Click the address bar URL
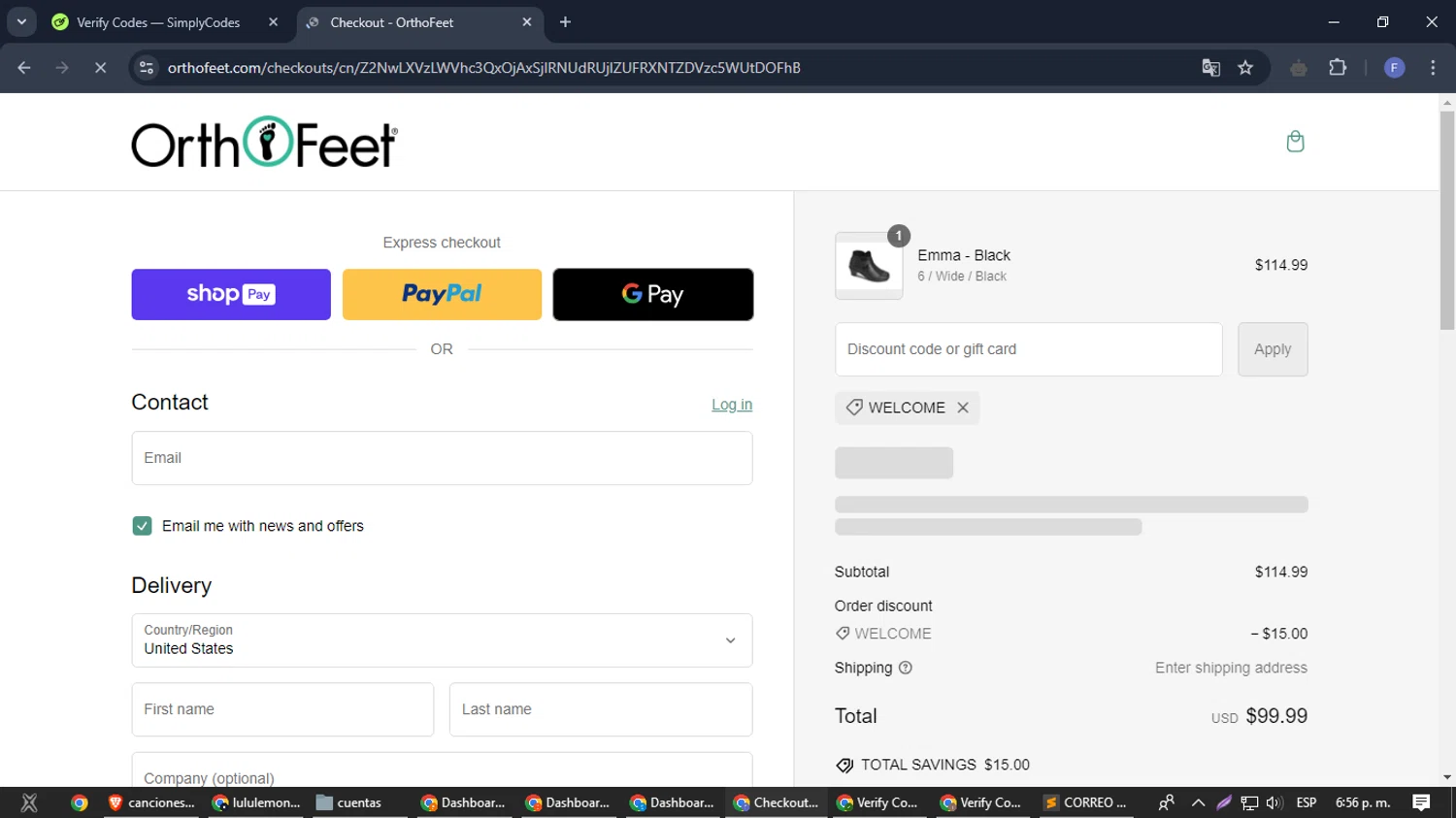Image resolution: width=1456 pixels, height=818 pixels. (x=483, y=68)
